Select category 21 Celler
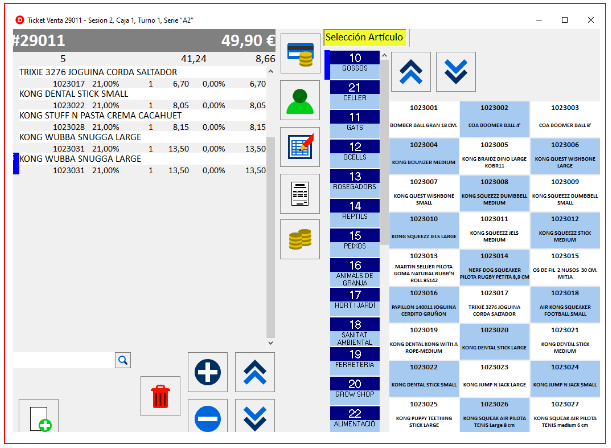Viewport: 611px width, 448px height. (355, 94)
